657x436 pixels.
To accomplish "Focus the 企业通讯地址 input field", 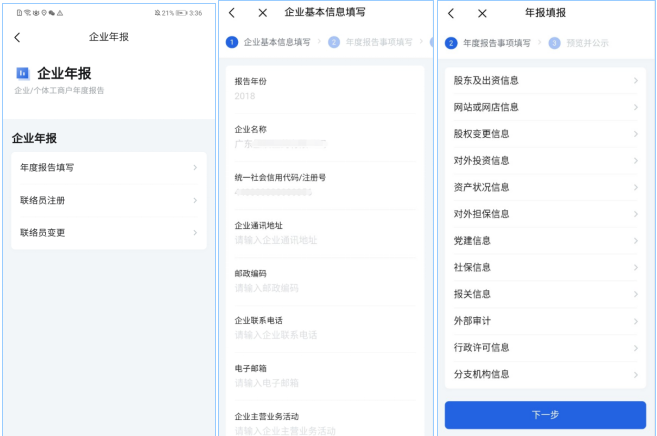I will click(x=324, y=241).
